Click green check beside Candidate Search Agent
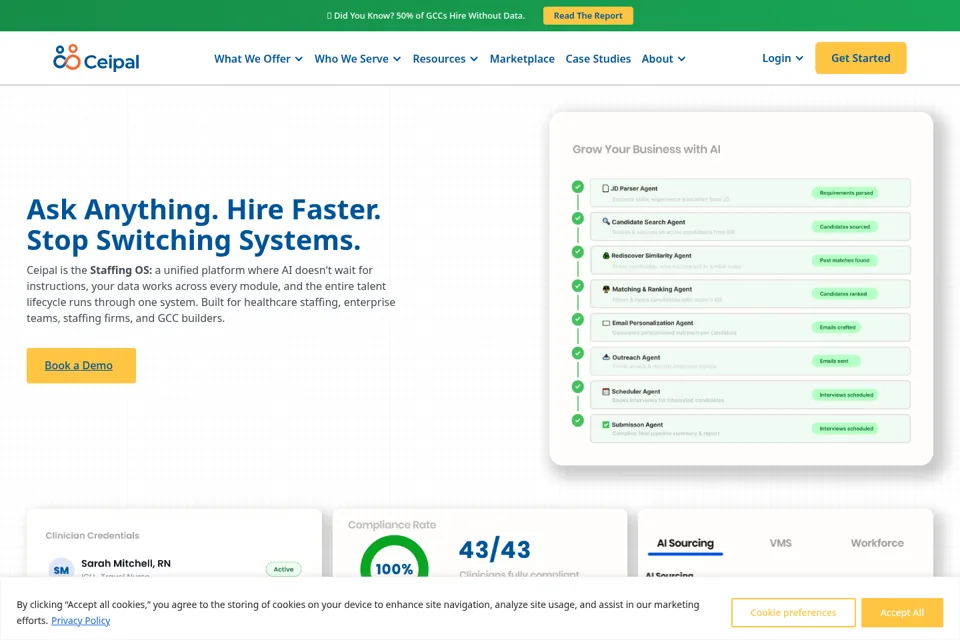Screen dimensions: 960x640 [x=577, y=218]
